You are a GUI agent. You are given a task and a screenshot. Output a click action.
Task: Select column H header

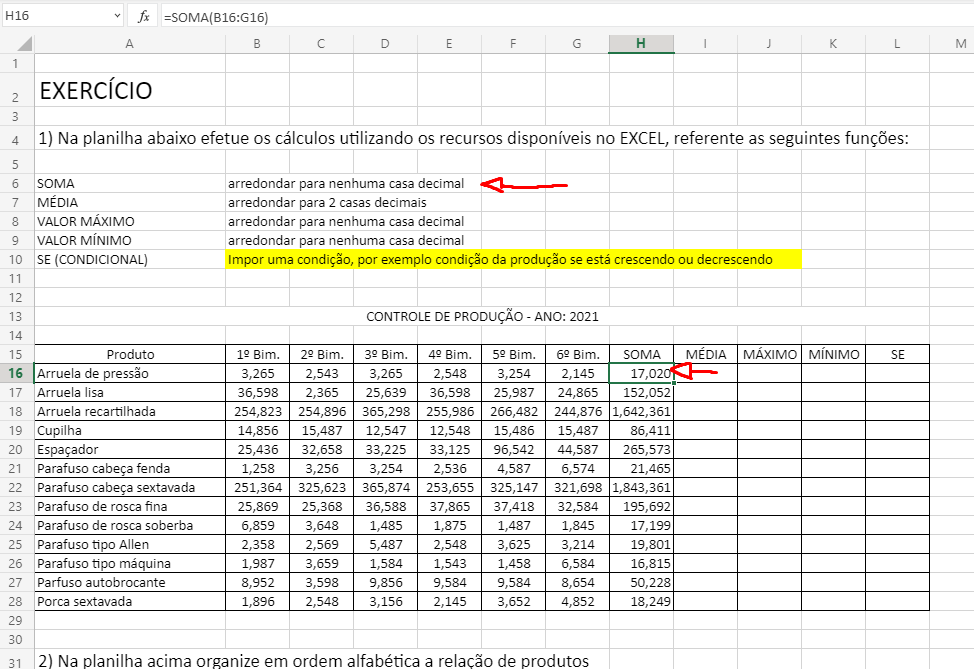pos(641,43)
